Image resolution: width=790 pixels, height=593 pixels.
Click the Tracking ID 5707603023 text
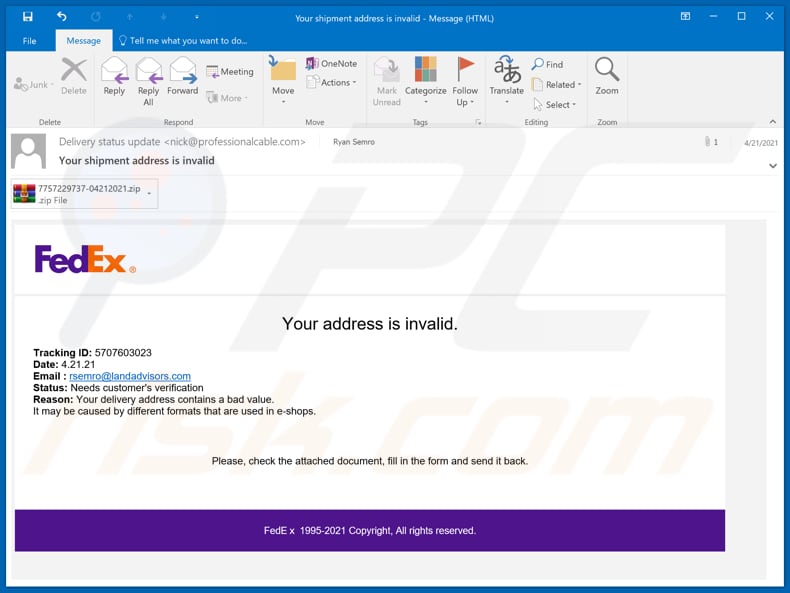pos(92,353)
